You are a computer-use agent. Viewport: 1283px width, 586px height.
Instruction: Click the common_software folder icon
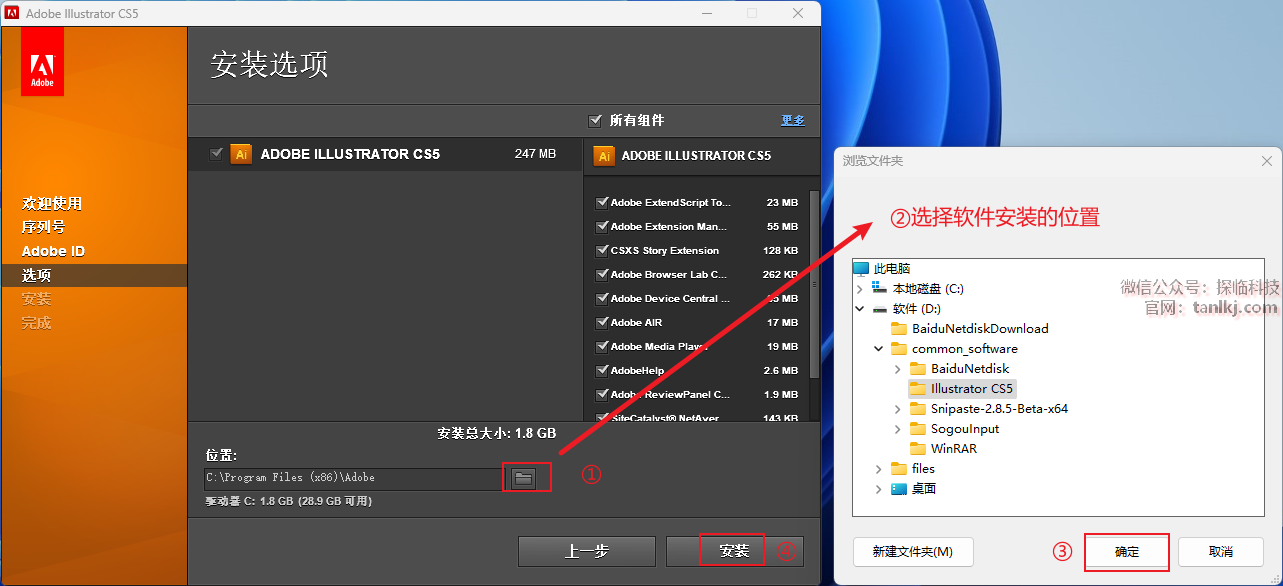coord(899,349)
